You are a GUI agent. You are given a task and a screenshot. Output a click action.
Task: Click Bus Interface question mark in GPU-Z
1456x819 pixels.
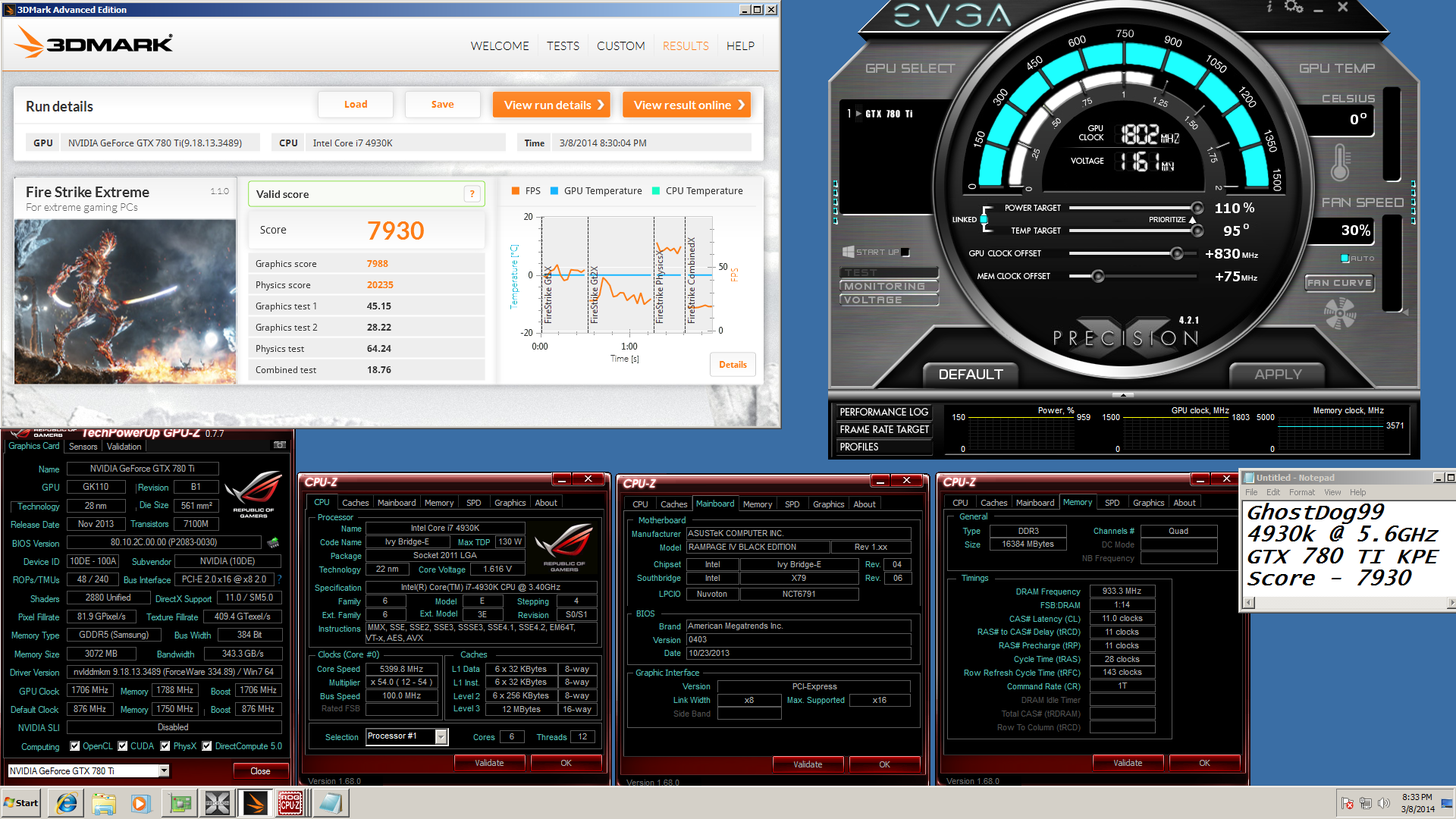tap(279, 579)
